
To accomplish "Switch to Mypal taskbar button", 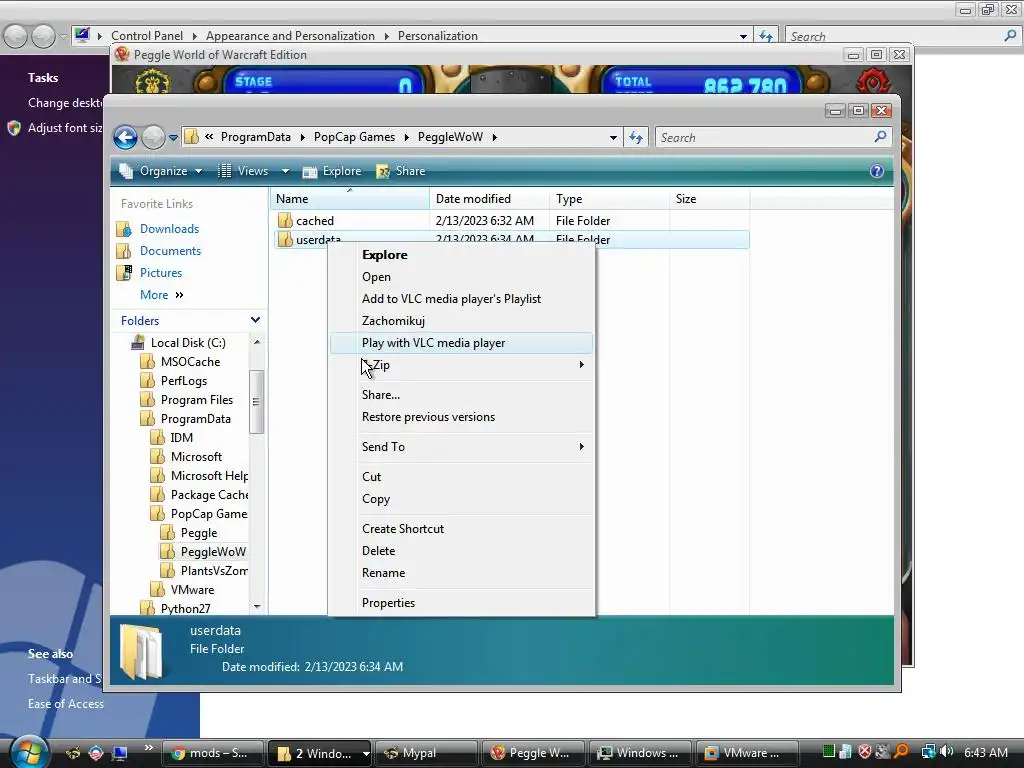I will click(426, 753).
